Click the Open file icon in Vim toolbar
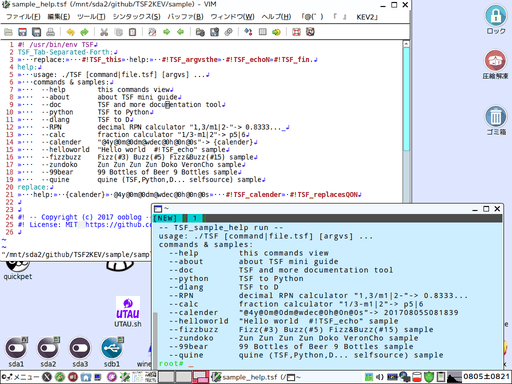The width and height of the screenshot is (512, 384). 8,32
